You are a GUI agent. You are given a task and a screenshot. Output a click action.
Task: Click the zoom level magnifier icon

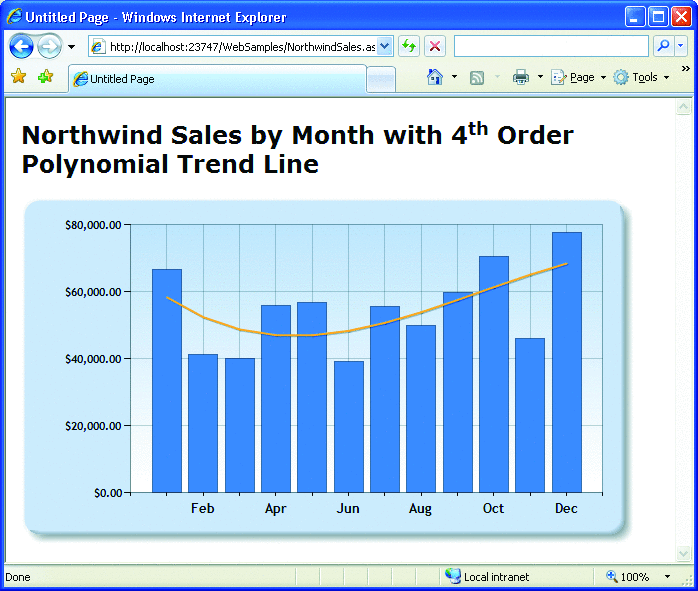coord(612,576)
